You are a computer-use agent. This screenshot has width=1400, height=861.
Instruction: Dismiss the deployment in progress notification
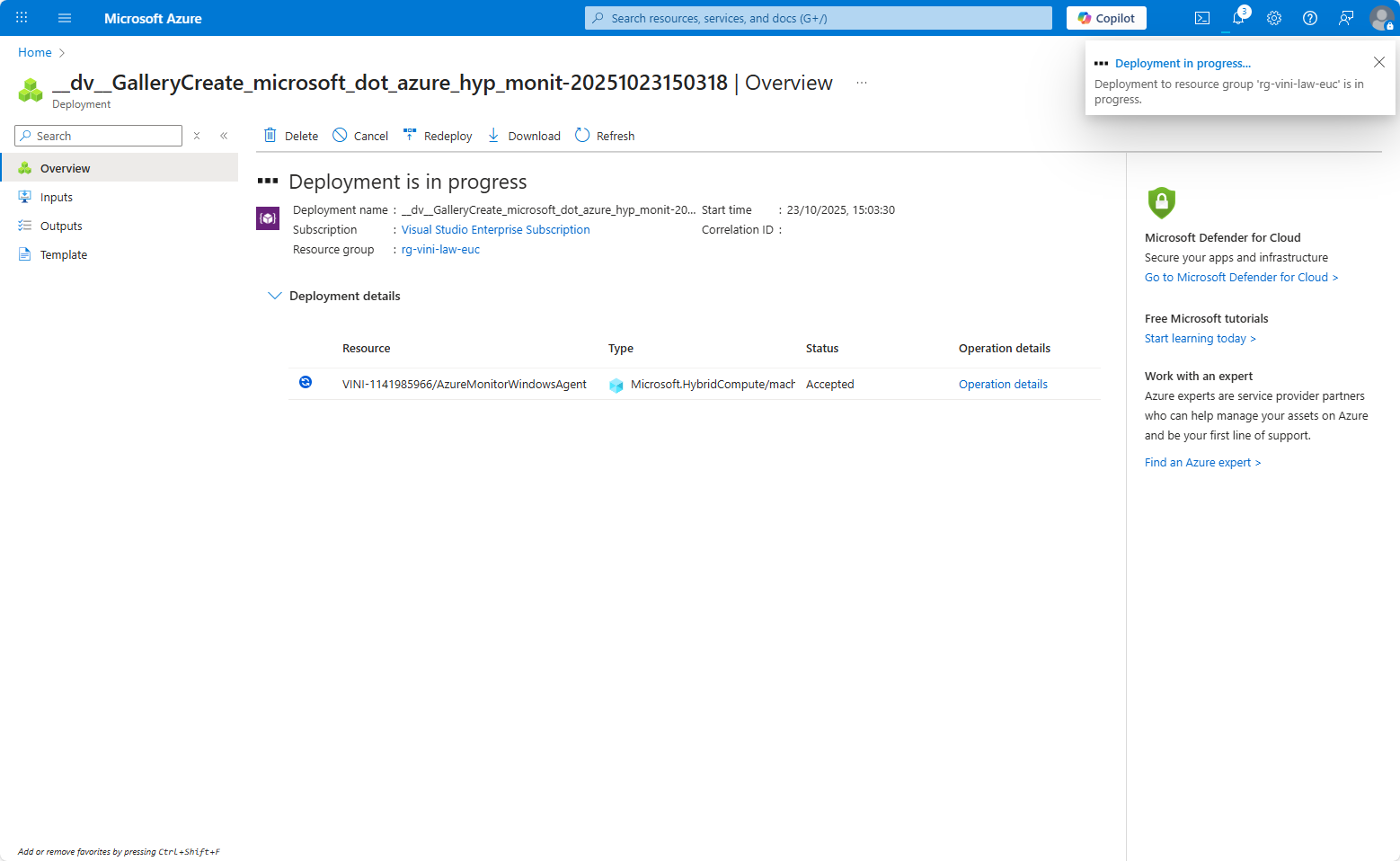tap(1378, 62)
